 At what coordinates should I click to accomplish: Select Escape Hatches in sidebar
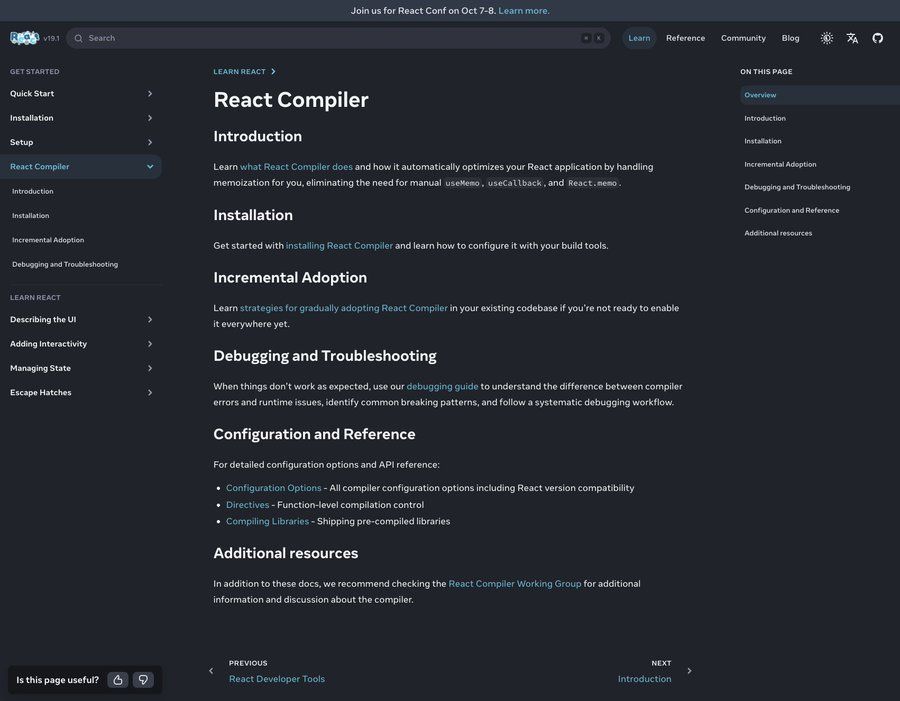pos(41,393)
